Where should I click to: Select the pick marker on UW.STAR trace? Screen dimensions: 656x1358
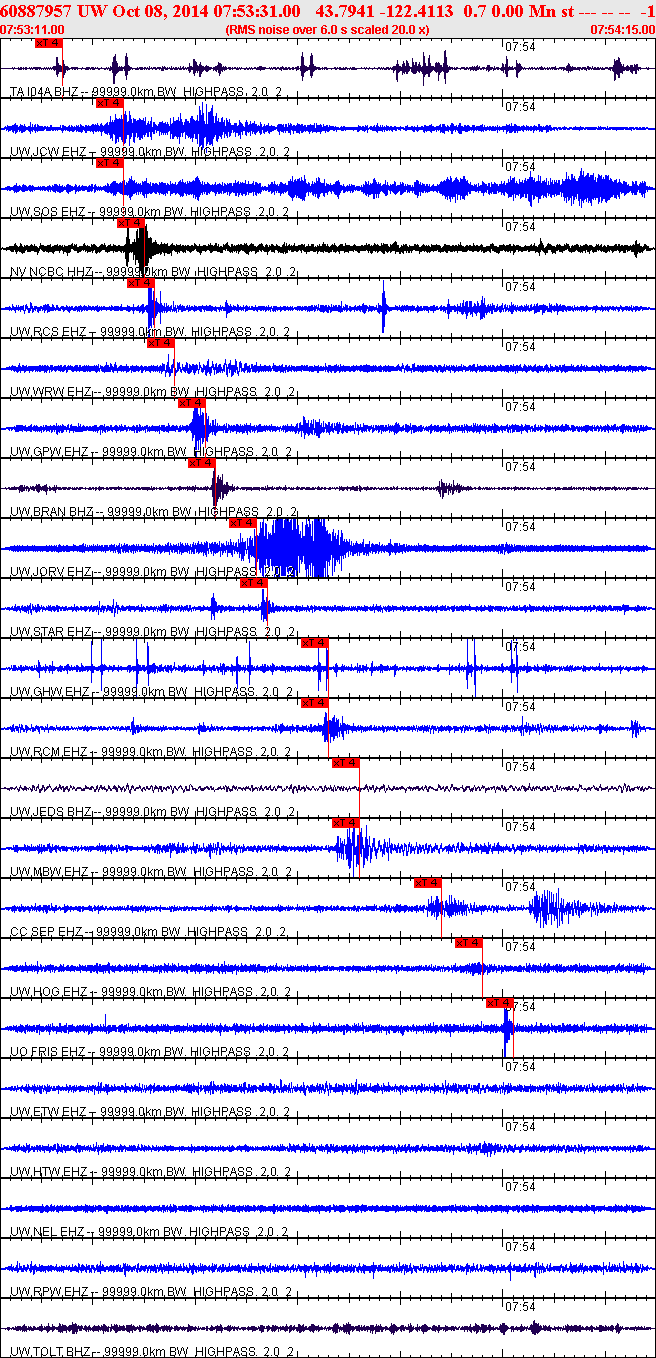coord(253,583)
